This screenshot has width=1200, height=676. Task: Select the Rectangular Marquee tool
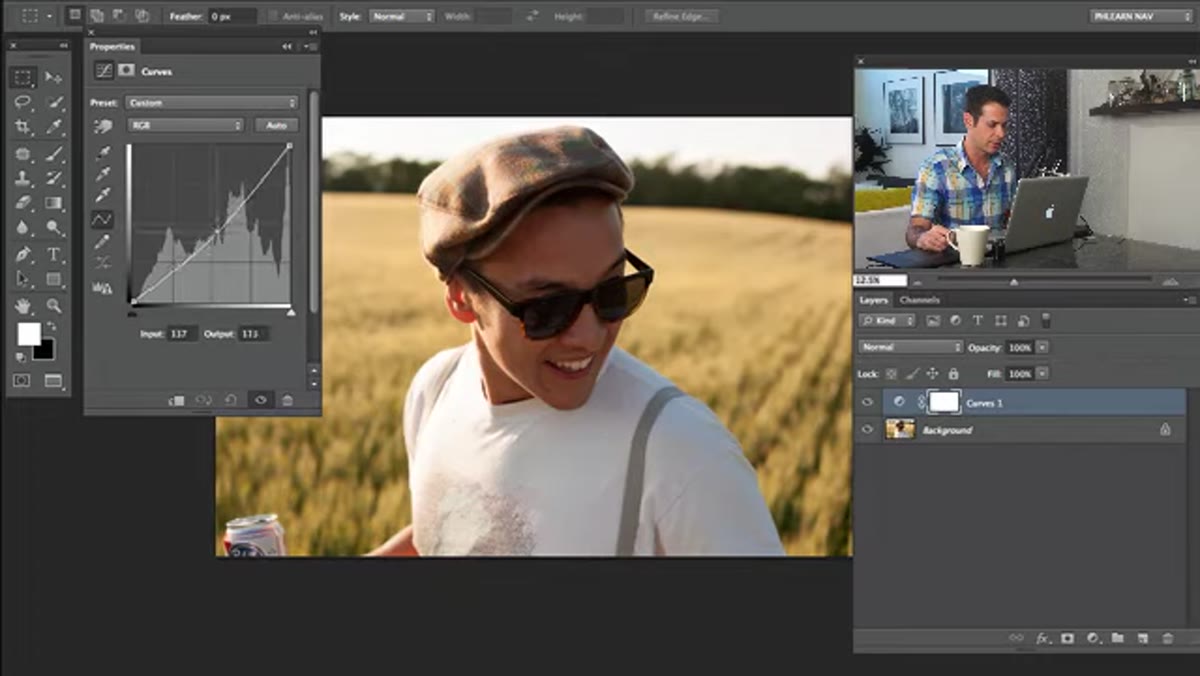click(x=23, y=77)
